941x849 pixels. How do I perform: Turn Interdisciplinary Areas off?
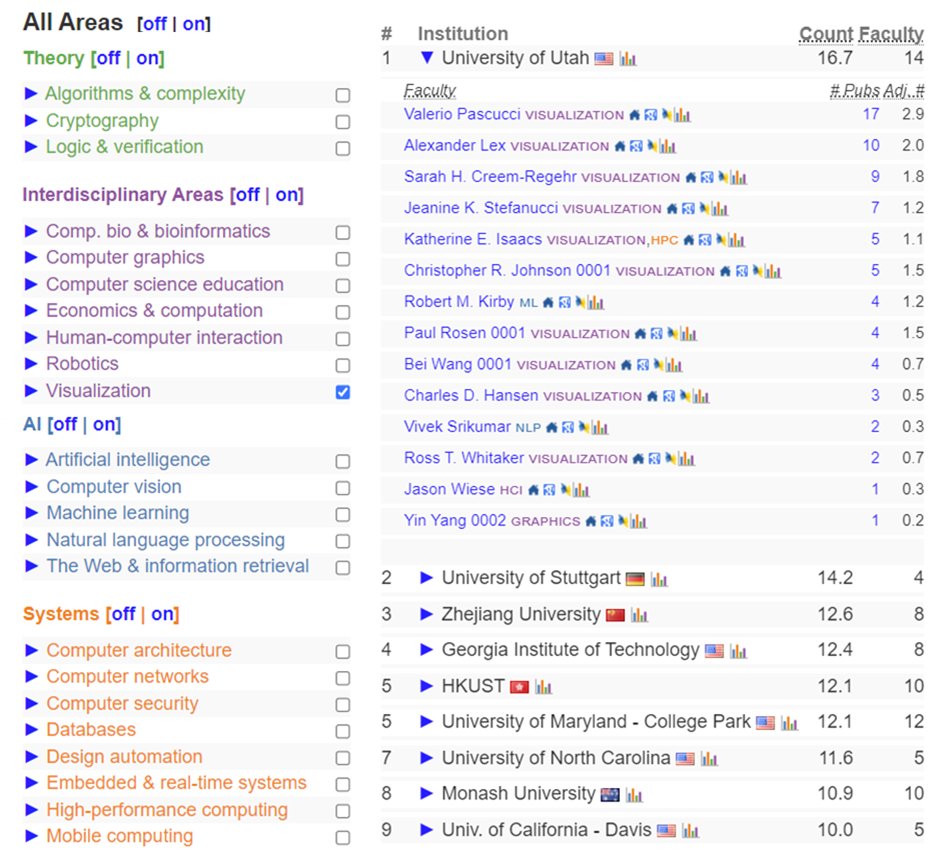point(248,195)
